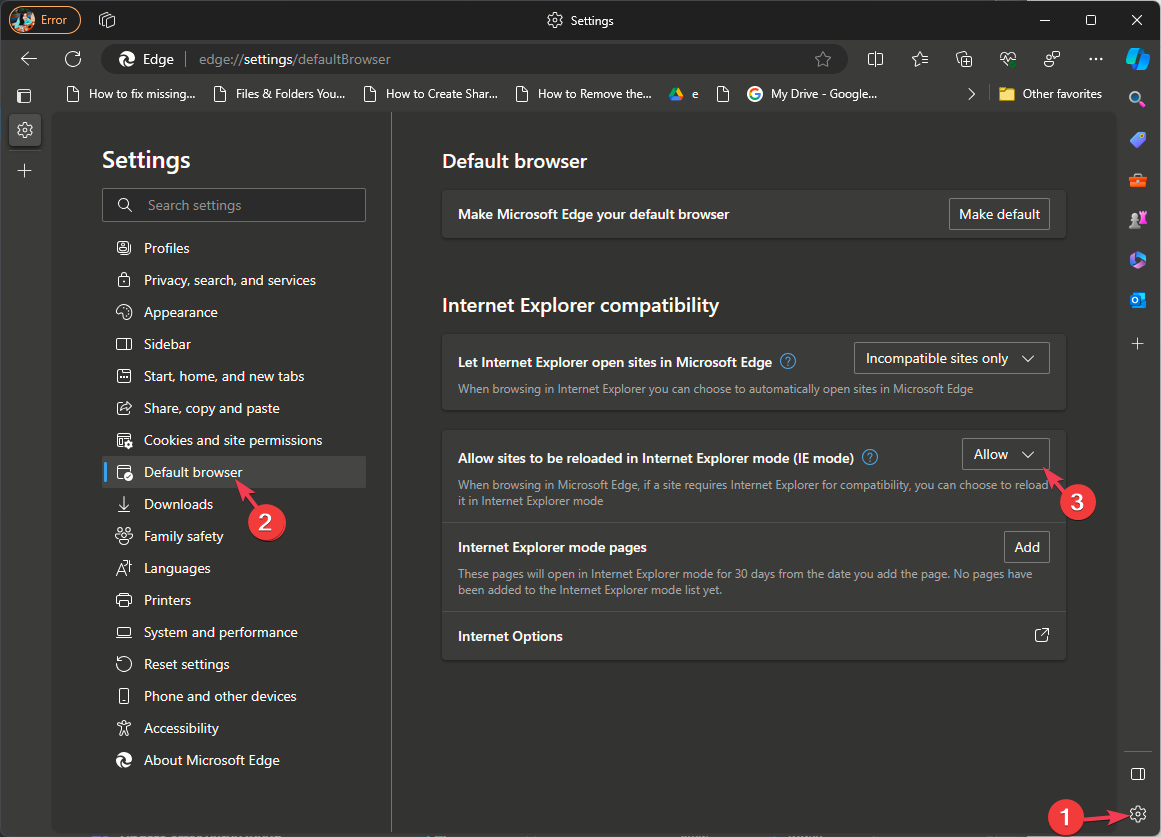Add an Internet Explorer mode page
The width and height of the screenshot is (1161, 837).
pos(1026,546)
